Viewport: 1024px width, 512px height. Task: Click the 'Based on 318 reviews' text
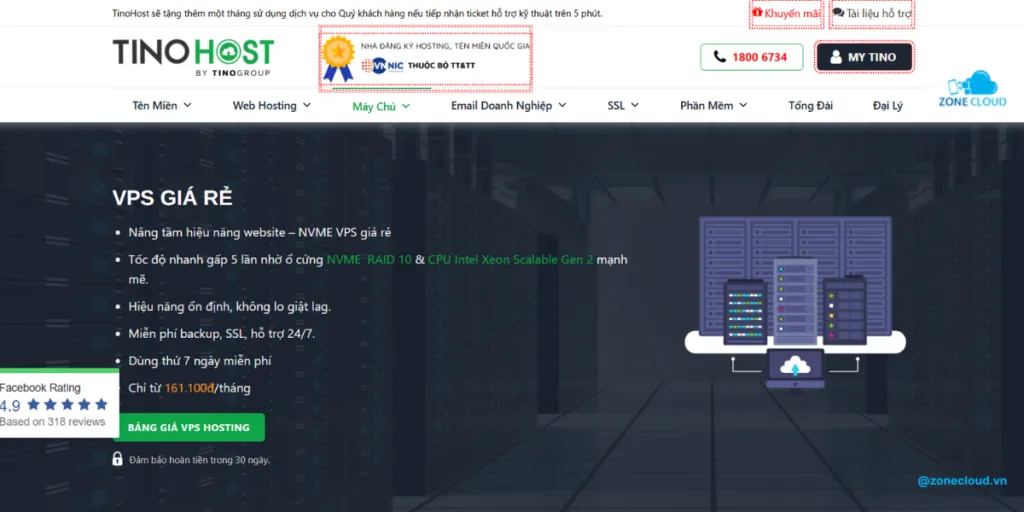tap(52, 422)
